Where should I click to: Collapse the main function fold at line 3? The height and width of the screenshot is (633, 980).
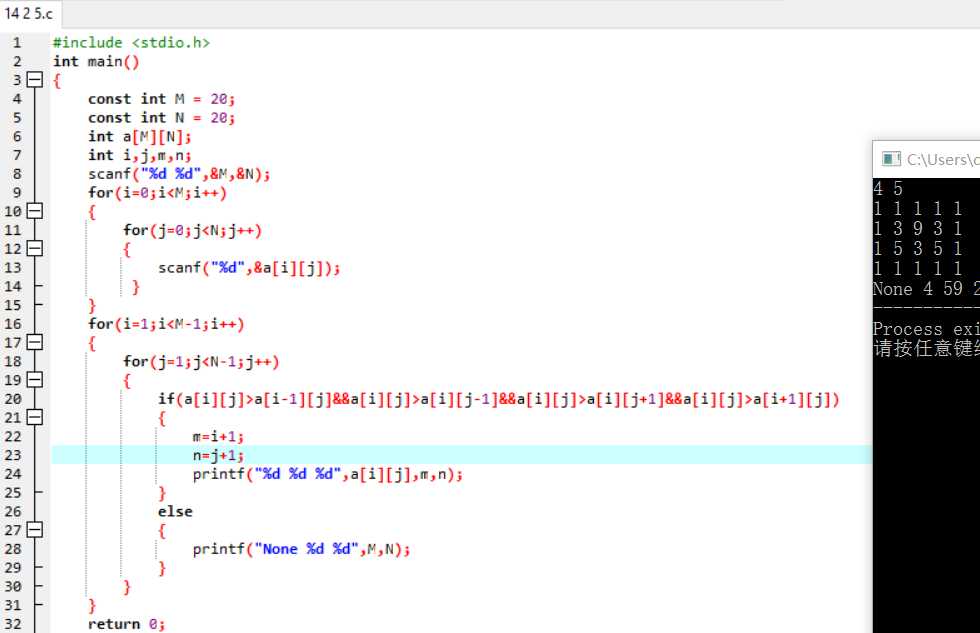[35, 80]
